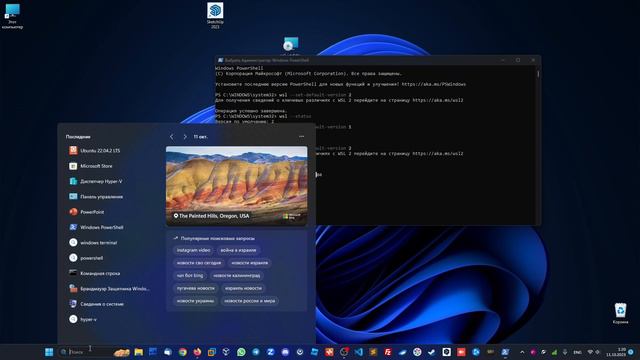Click the 'новости россии и мира' search chip
Viewport: 640px width, 360px height.
coord(250,301)
